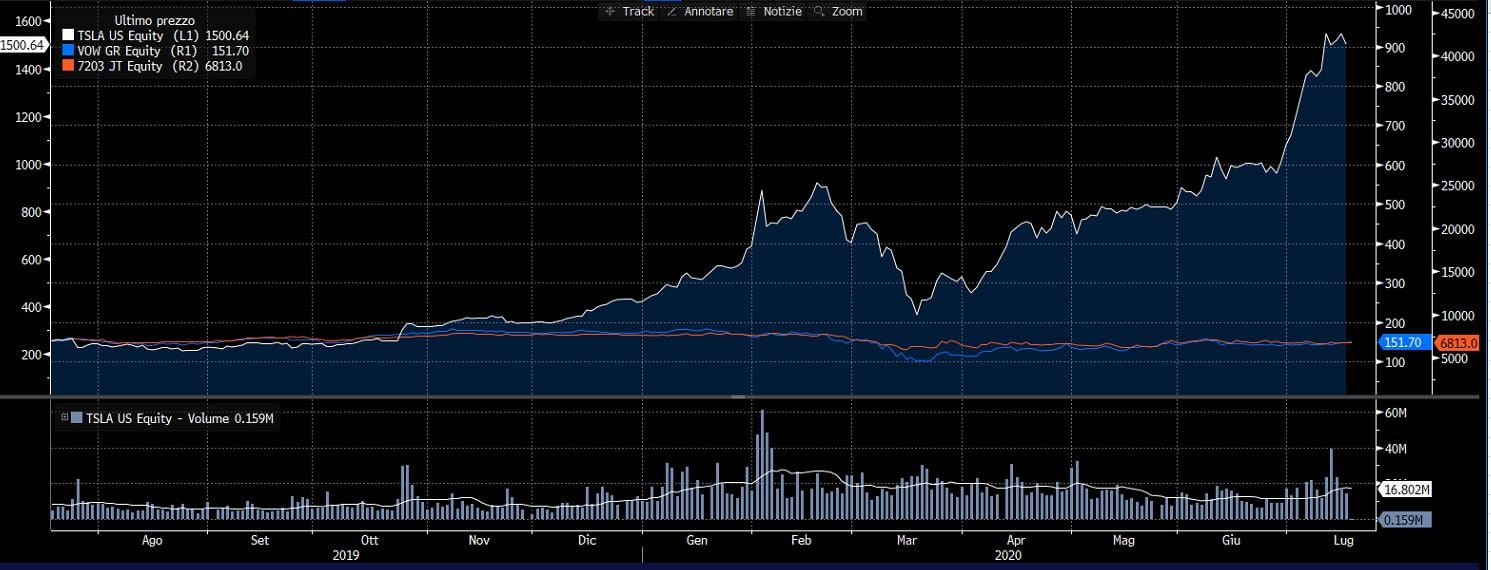The height and width of the screenshot is (570, 1491).
Task: Click the Volume series color square
Action: pos(78,418)
